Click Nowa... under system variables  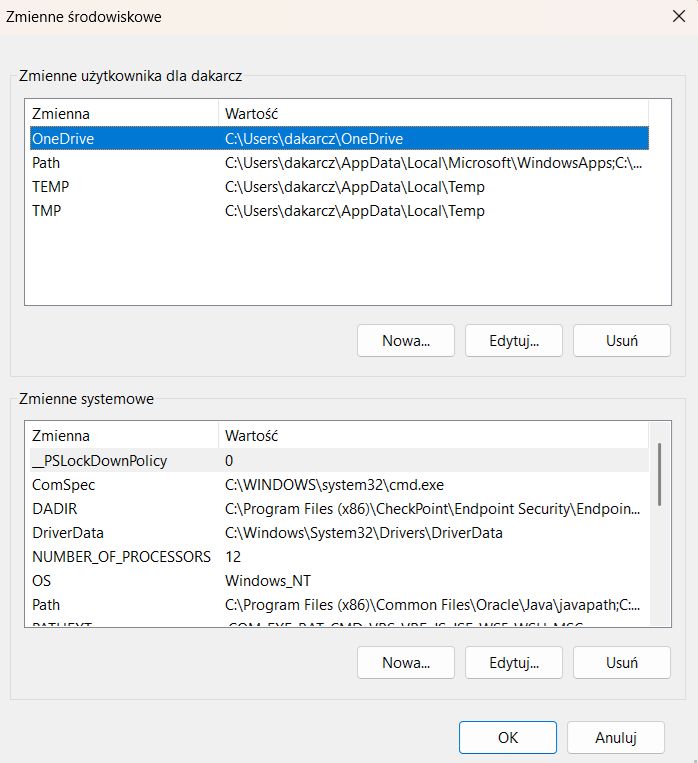(406, 663)
